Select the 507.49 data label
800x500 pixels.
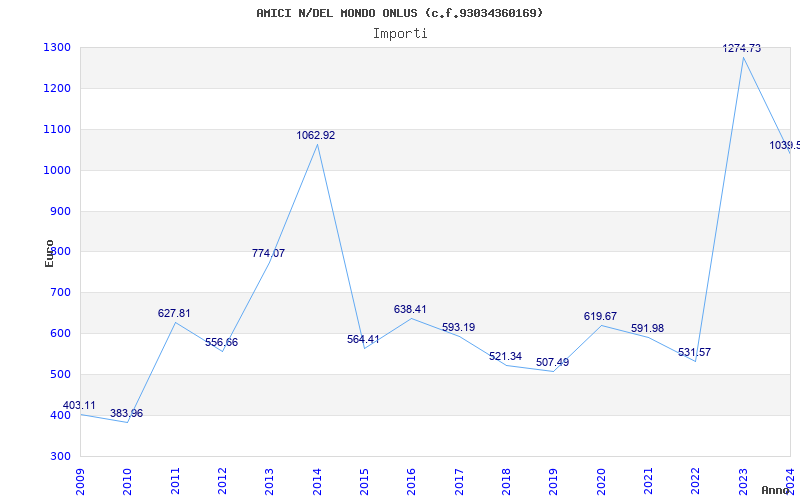(553, 362)
